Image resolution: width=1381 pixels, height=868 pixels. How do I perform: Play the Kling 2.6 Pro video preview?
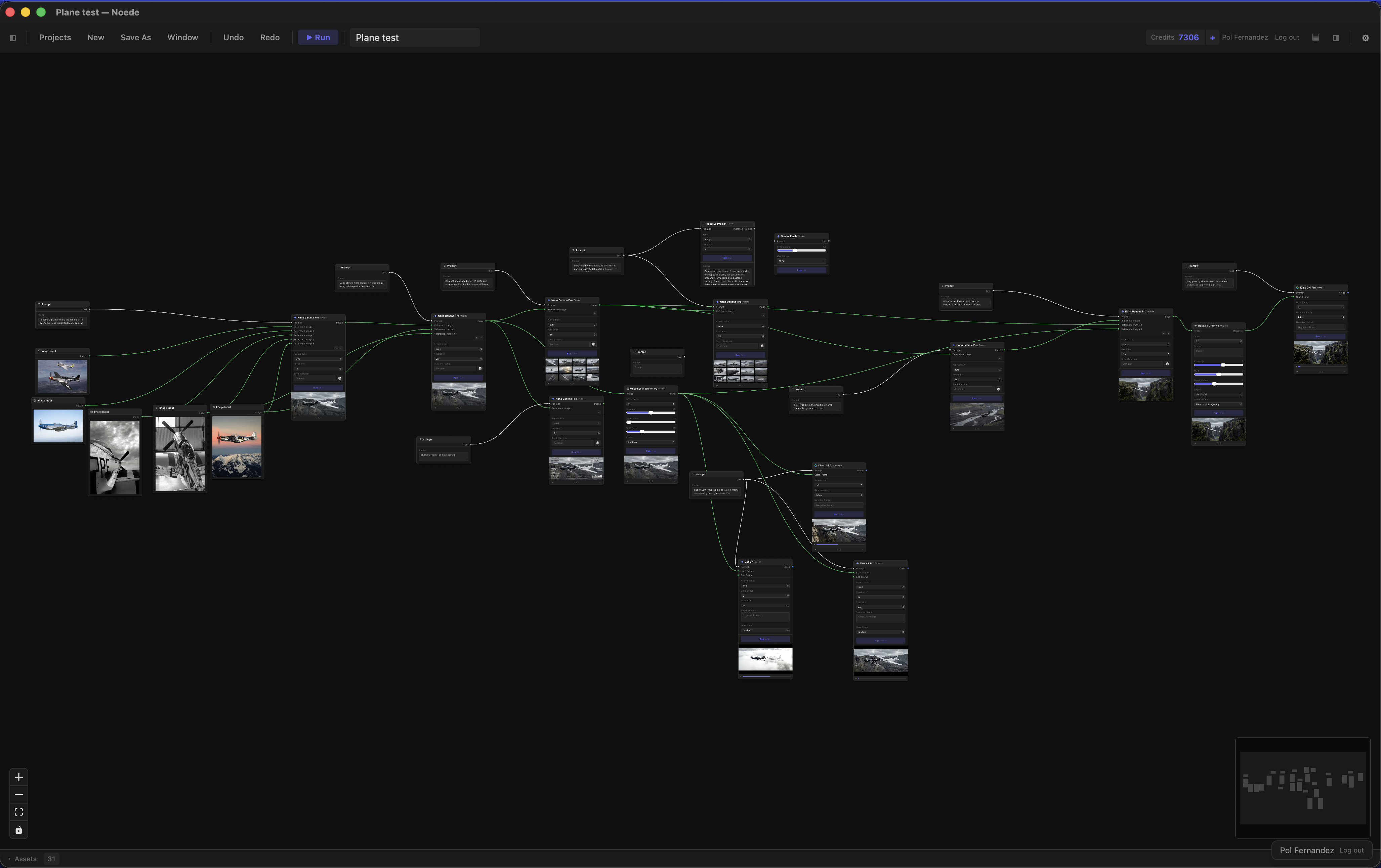pos(814,545)
